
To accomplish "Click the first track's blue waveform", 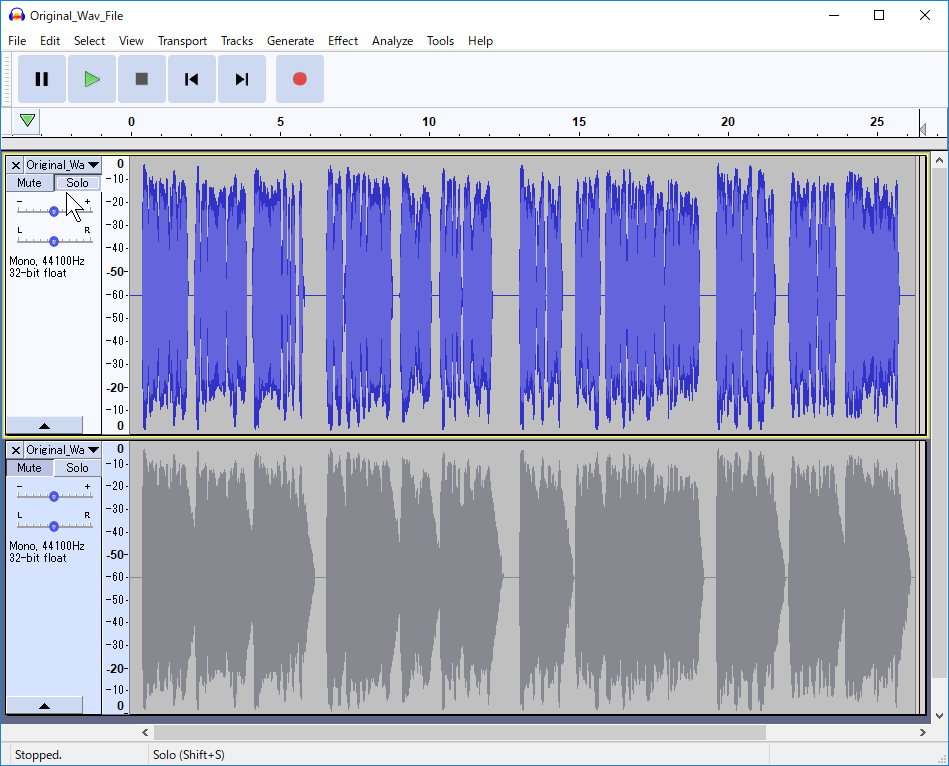I will [524, 295].
